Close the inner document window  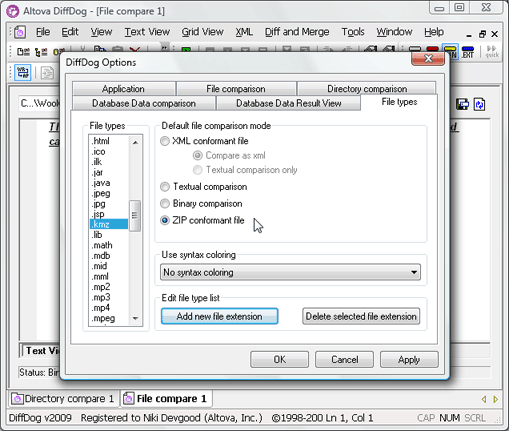pos(495,34)
